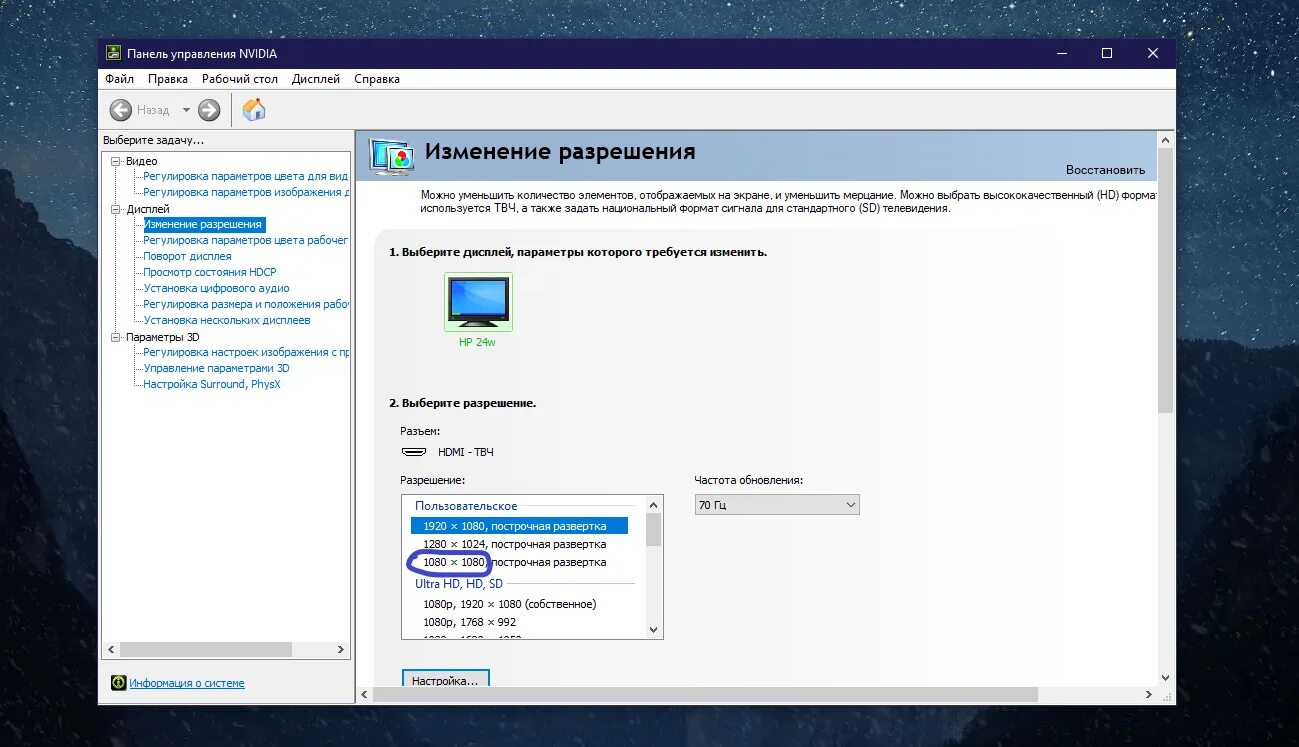Maximize the NVIDIA control panel window
1299x747 pixels.
tap(1107, 54)
